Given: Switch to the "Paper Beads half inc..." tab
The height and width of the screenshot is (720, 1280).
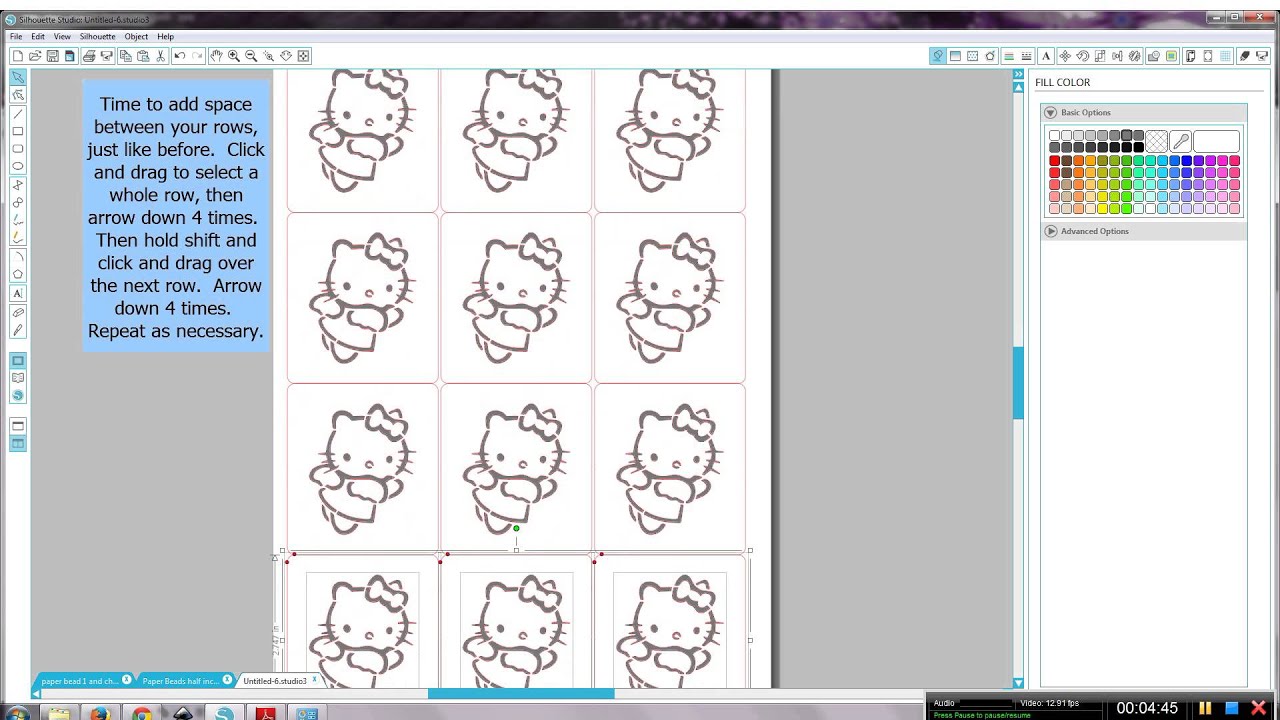Looking at the screenshot, I should point(180,681).
